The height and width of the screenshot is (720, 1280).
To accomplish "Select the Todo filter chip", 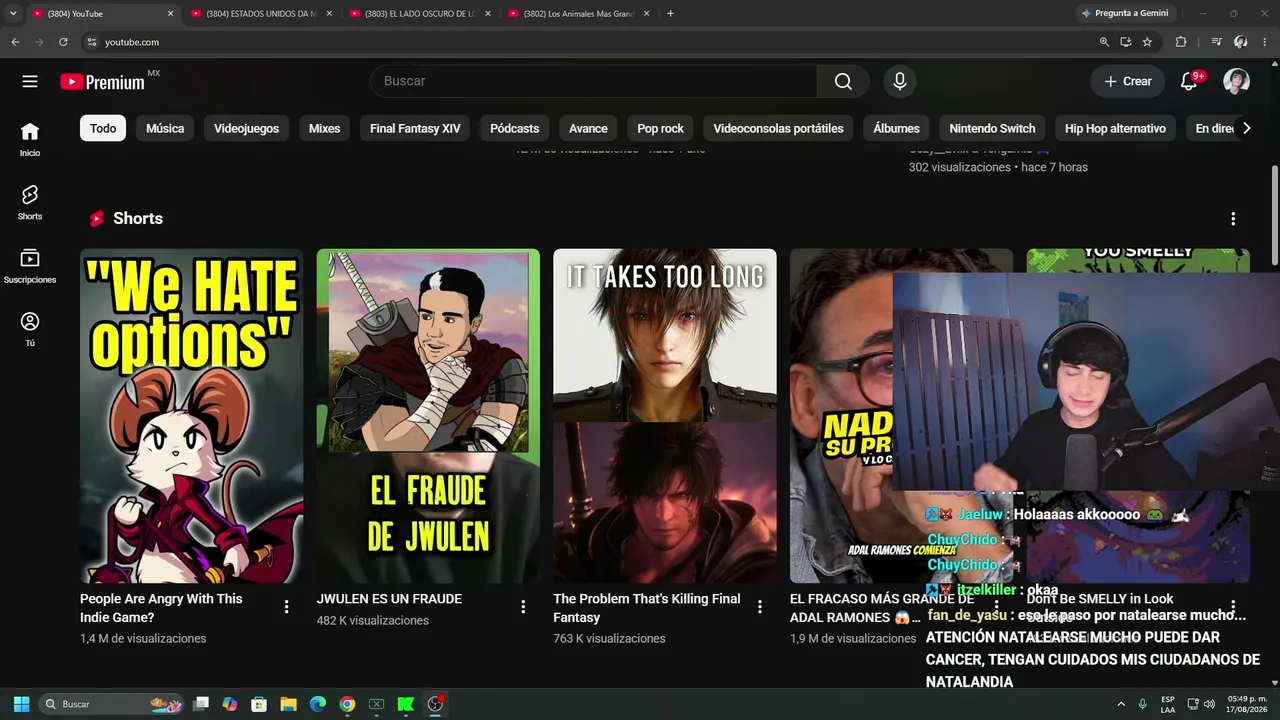I will tap(103, 128).
